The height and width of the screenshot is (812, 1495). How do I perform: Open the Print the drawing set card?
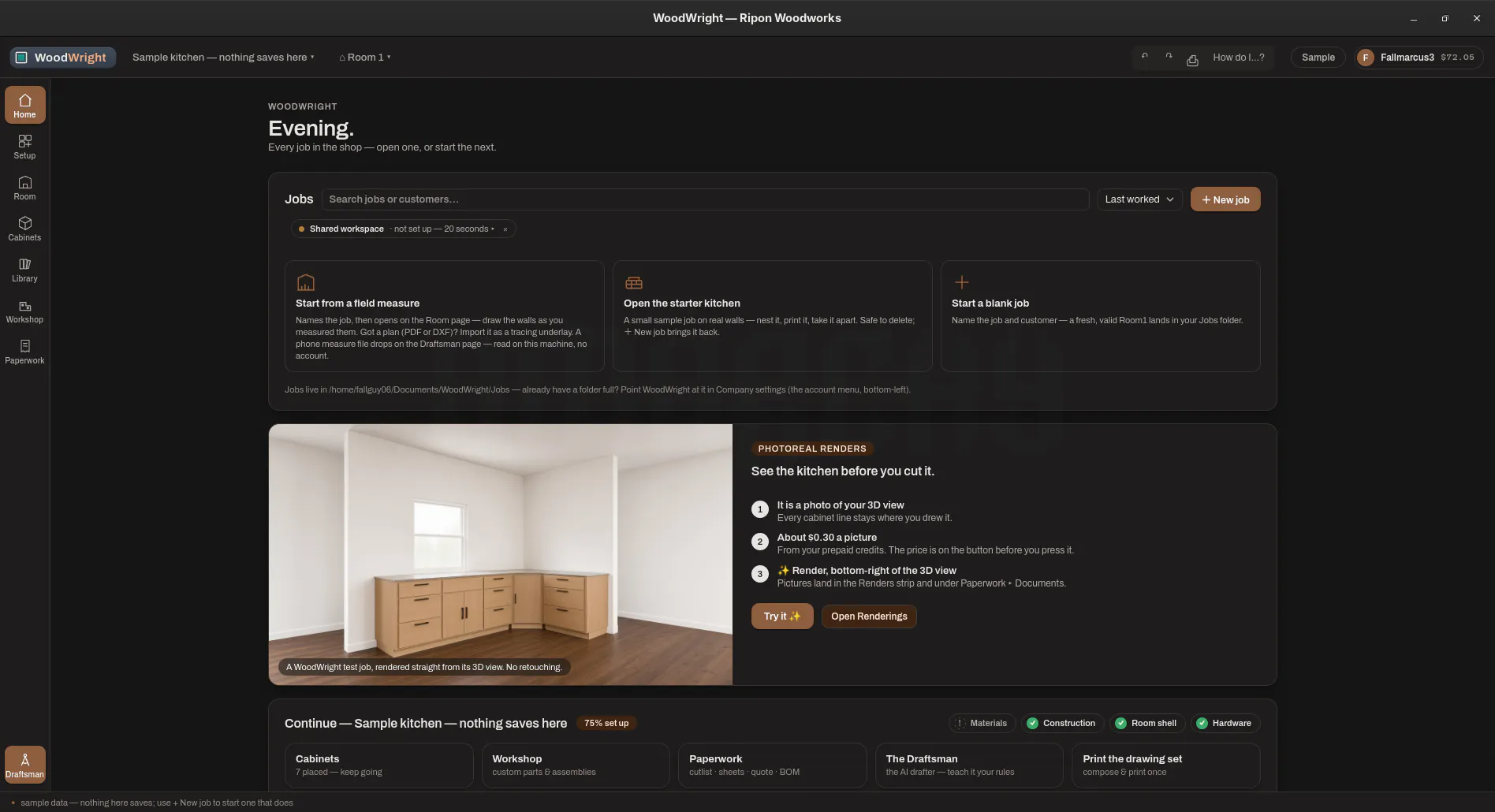(1165, 765)
